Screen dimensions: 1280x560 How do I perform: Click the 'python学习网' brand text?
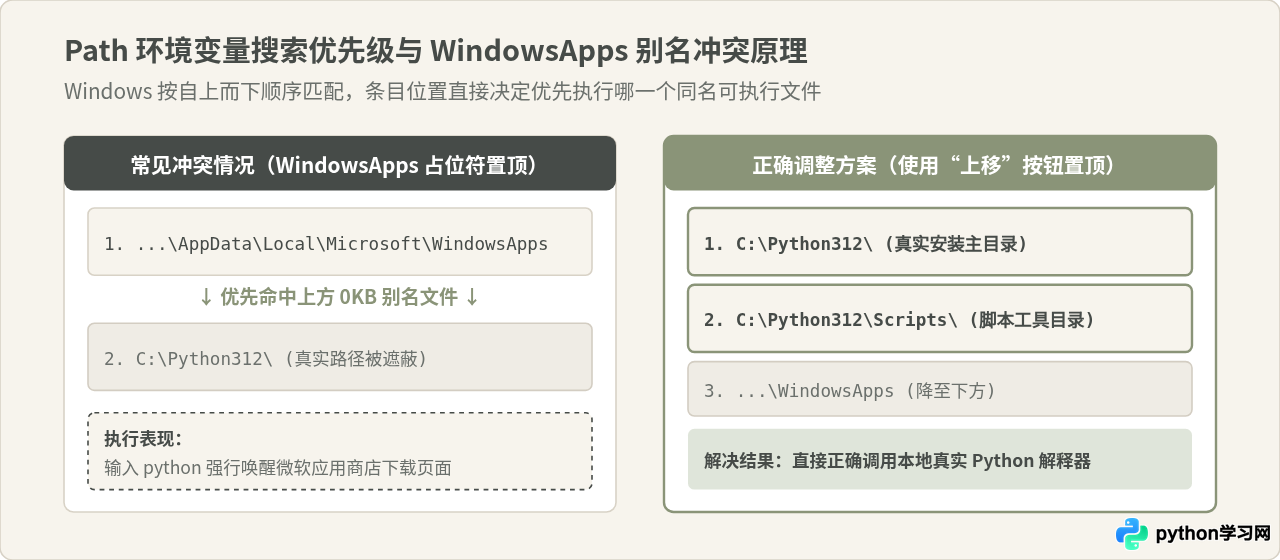click(1212, 534)
